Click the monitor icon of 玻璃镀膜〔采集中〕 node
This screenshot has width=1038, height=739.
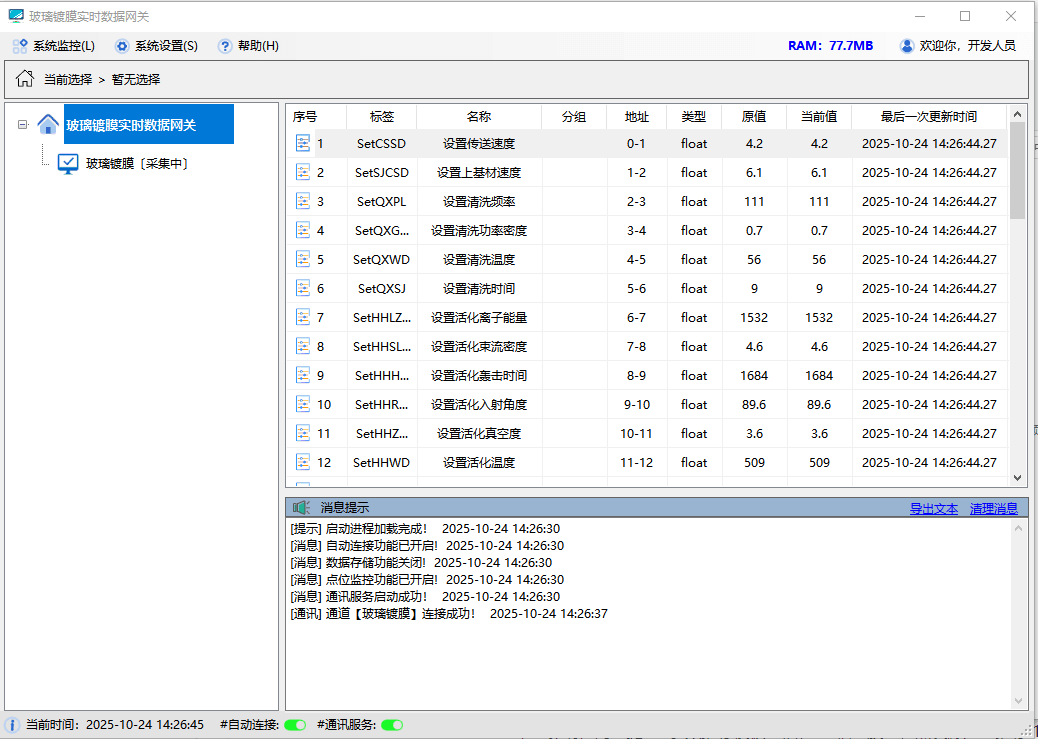pos(66,164)
